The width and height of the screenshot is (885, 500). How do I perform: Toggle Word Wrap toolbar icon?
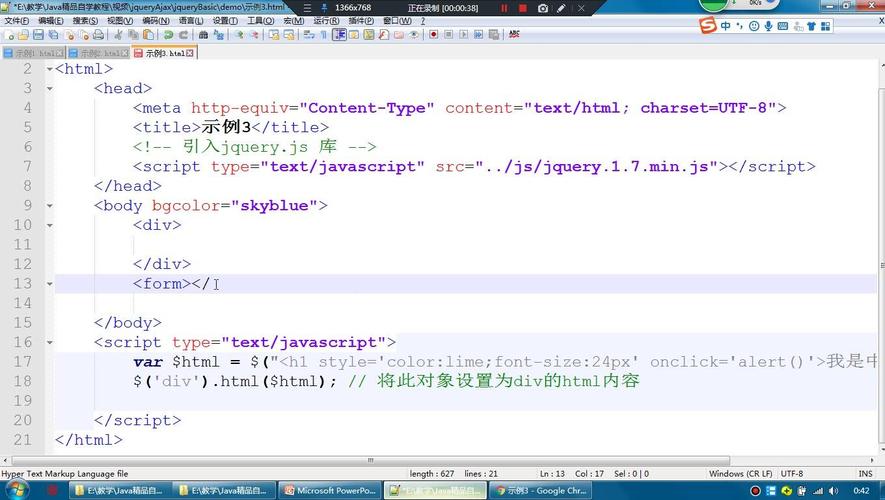[x=309, y=35]
